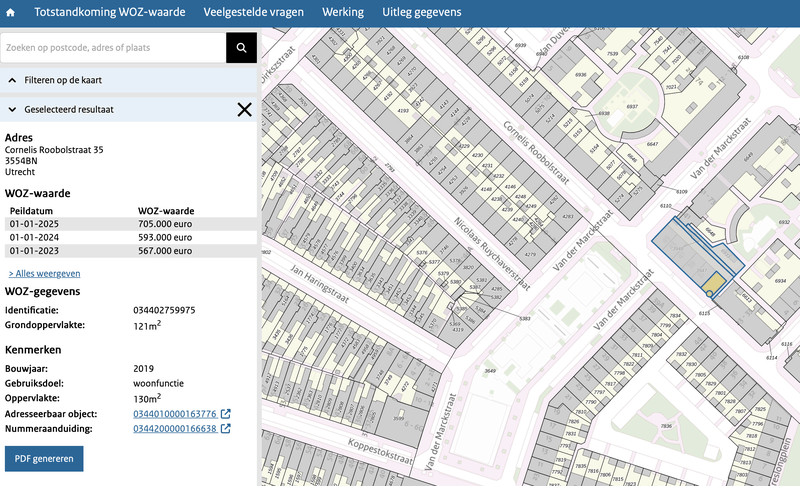Image resolution: width=800 pixels, height=486 pixels.
Task: Open link 0344200000166638
Action: coord(175,428)
